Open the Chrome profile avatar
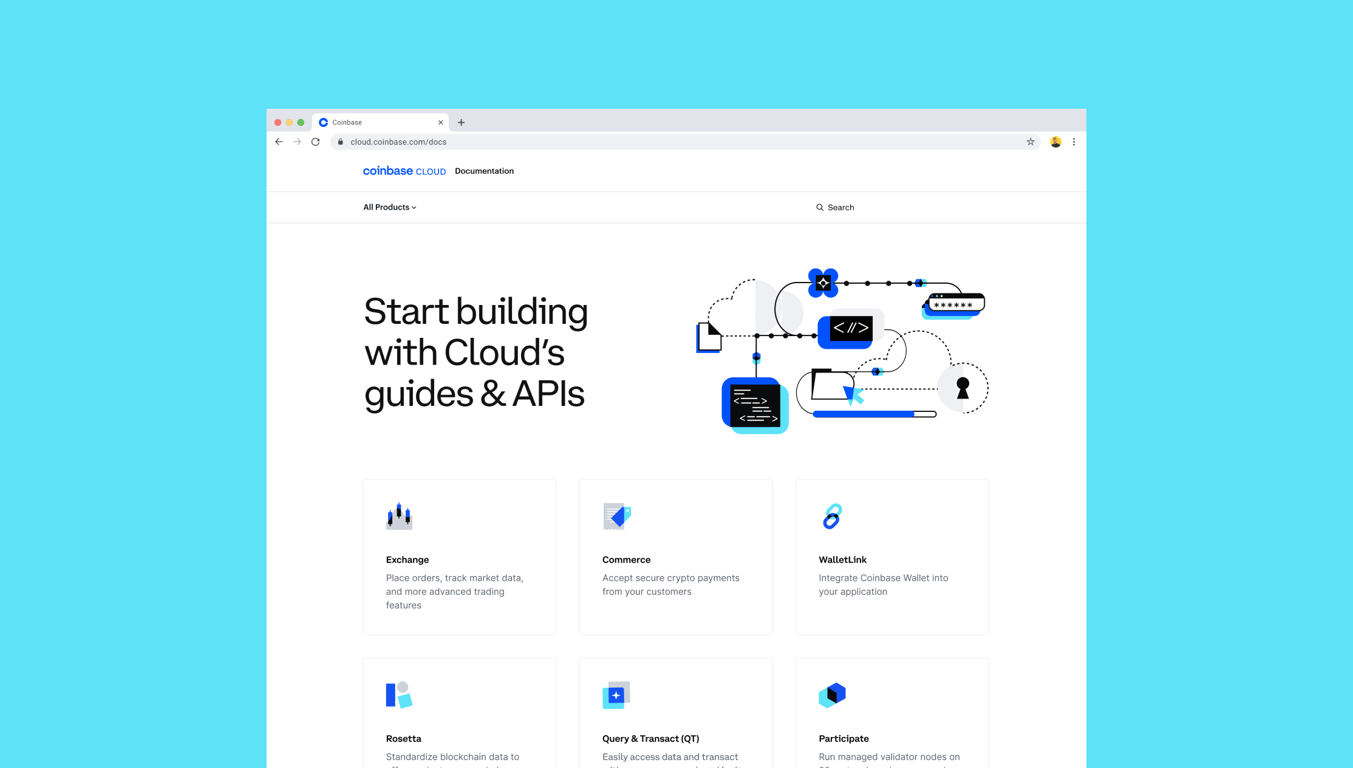Image resolution: width=1353 pixels, height=768 pixels. click(1056, 142)
